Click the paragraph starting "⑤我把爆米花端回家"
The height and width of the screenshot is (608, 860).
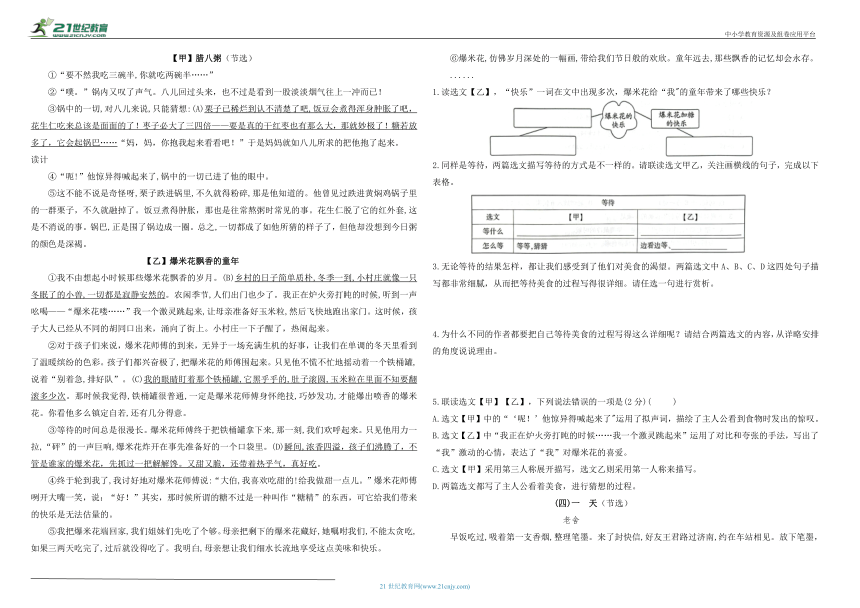[224, 539]
